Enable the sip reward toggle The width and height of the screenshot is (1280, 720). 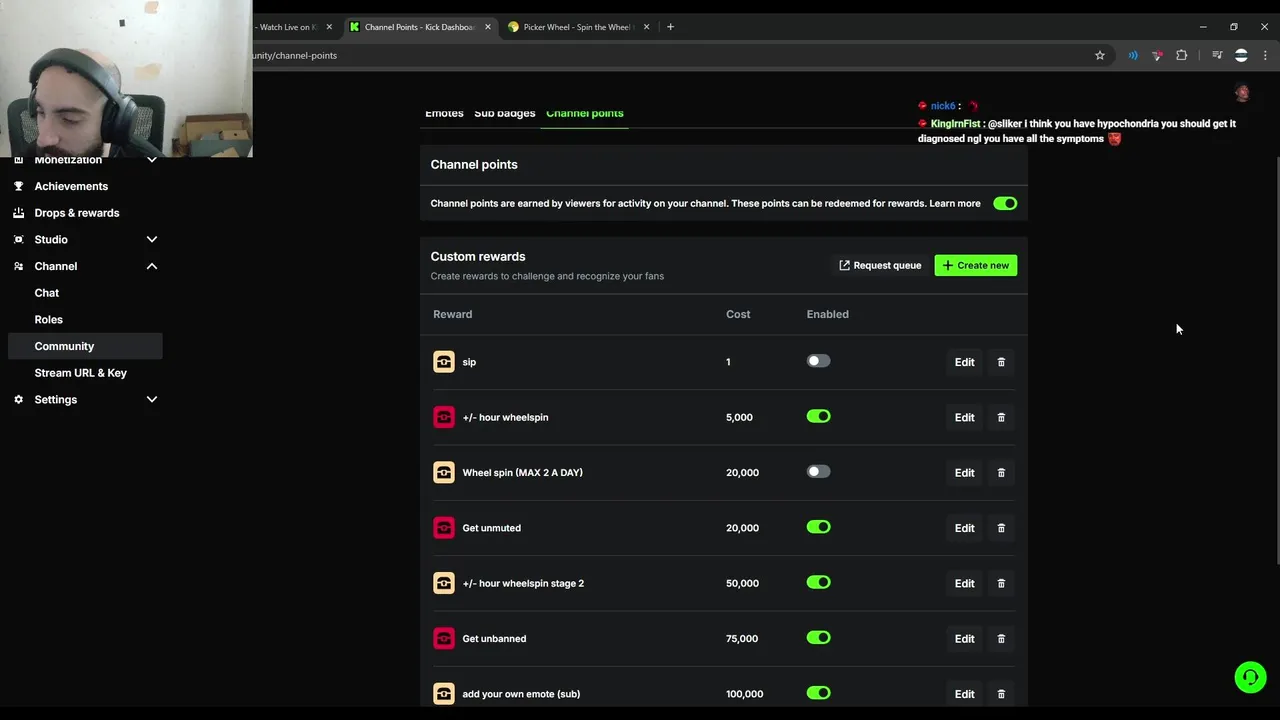click(818, 362)
